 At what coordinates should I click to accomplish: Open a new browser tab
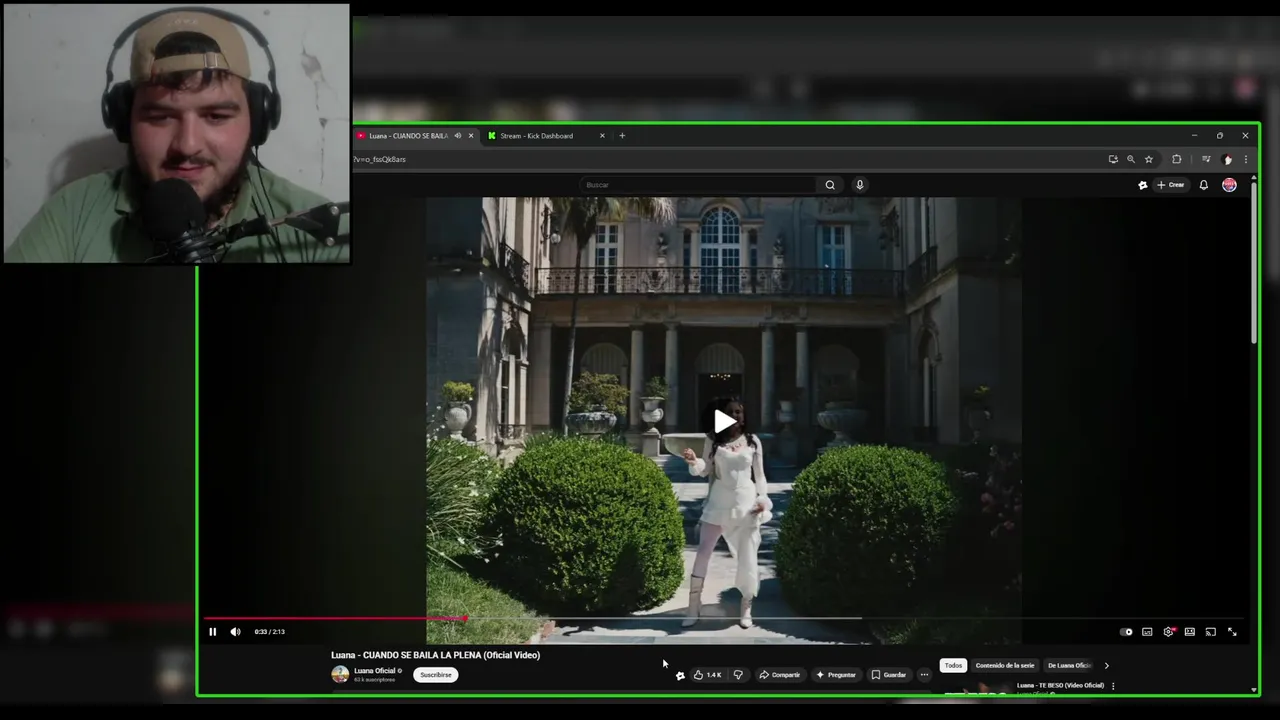(622, 136)
